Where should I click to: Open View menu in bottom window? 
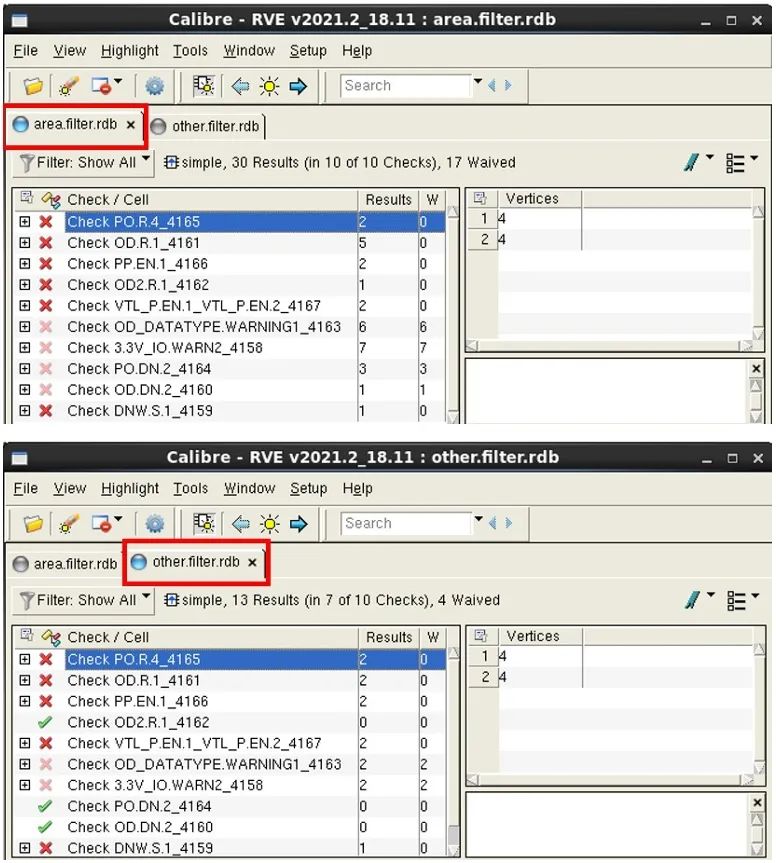click(x=70, y=488)
